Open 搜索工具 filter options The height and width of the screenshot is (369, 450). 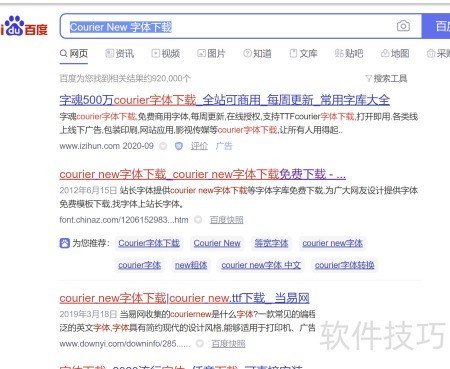pyautogui.click(x=386, y=79)
